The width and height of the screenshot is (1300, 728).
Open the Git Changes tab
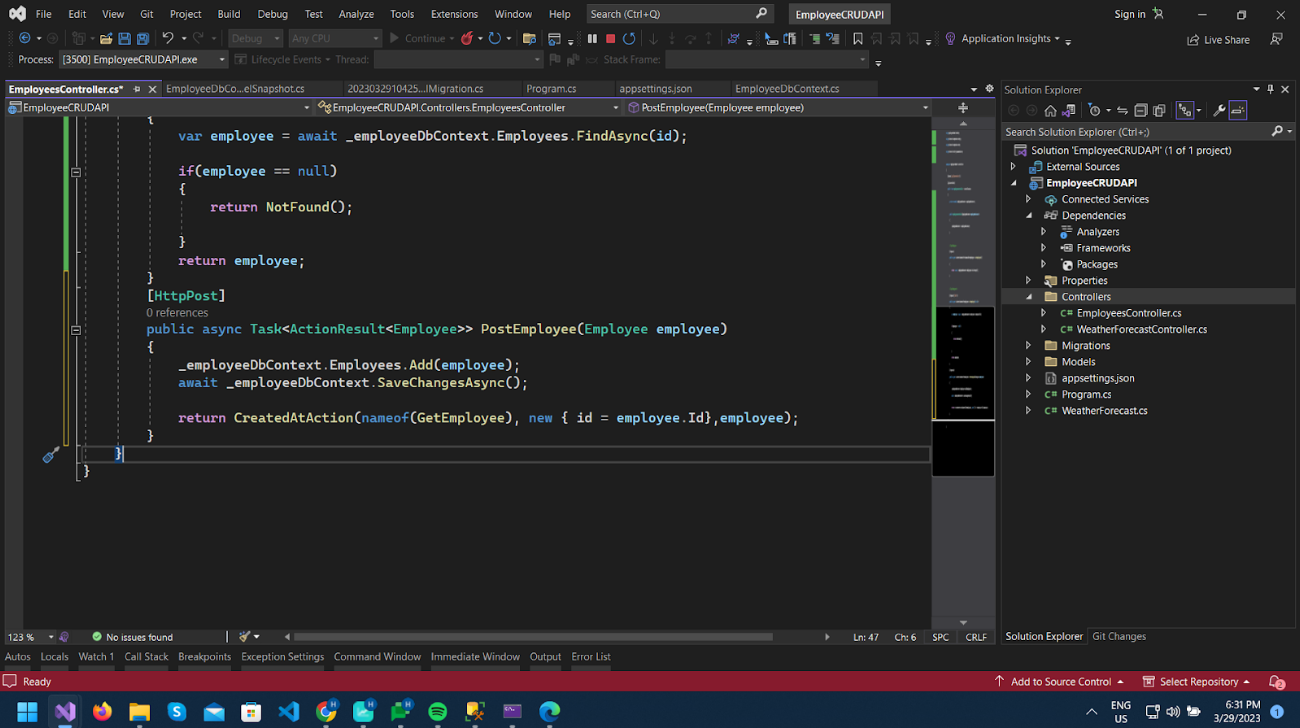point(1119,636)
